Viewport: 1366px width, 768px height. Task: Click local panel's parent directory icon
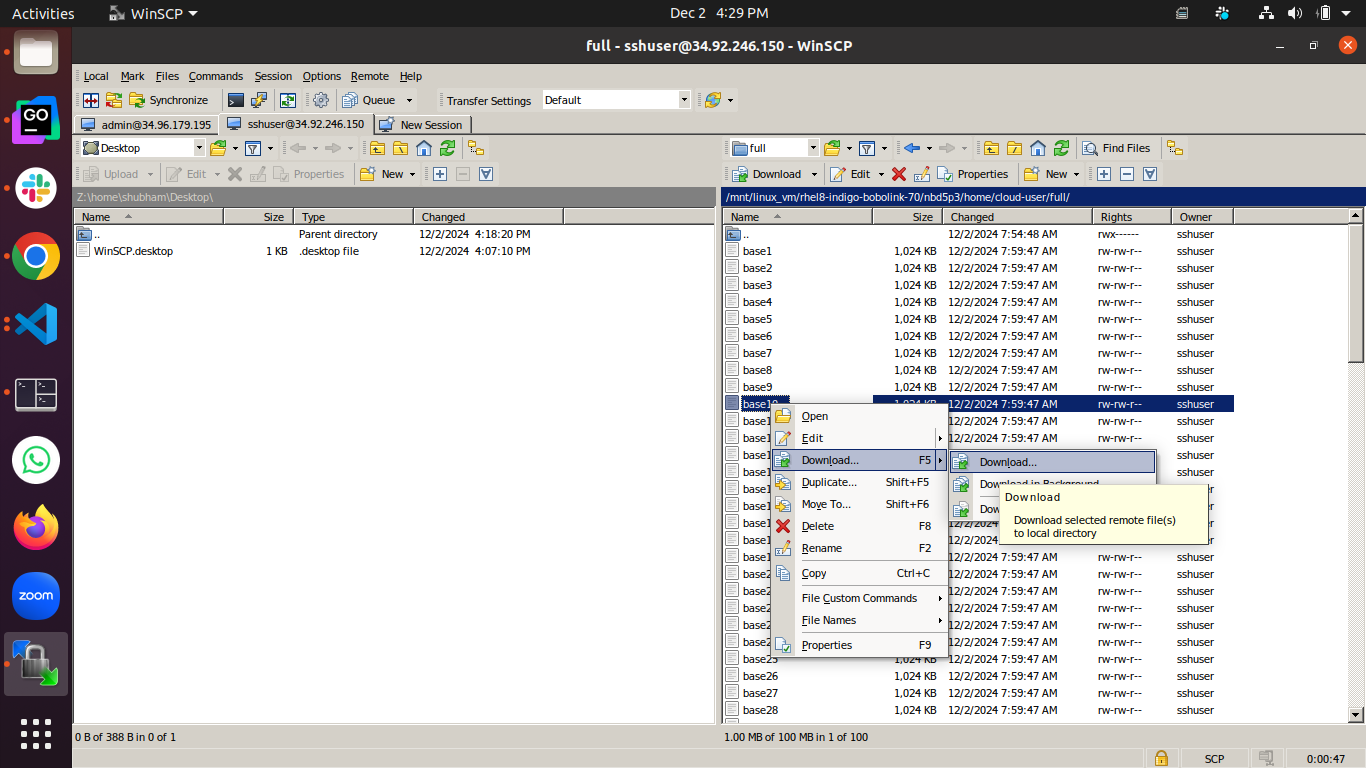coord(377,148)
